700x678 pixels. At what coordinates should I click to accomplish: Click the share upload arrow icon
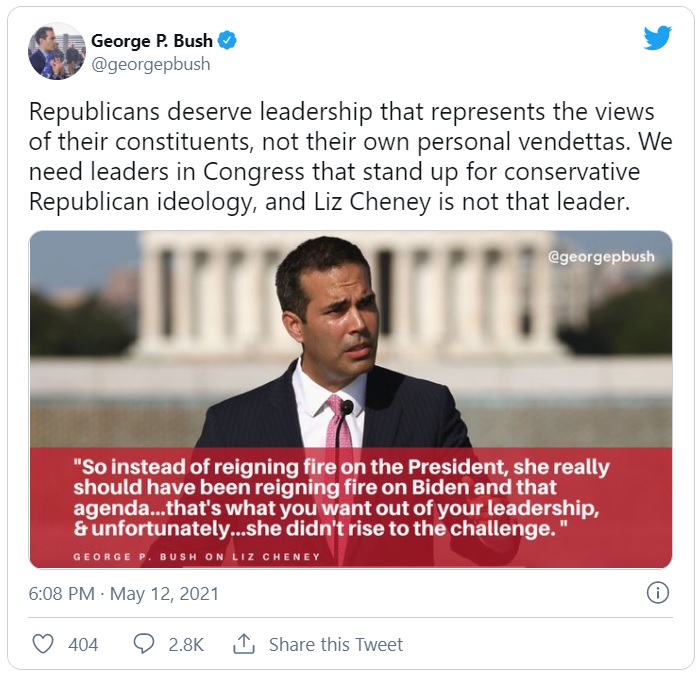tap(243, 644)
